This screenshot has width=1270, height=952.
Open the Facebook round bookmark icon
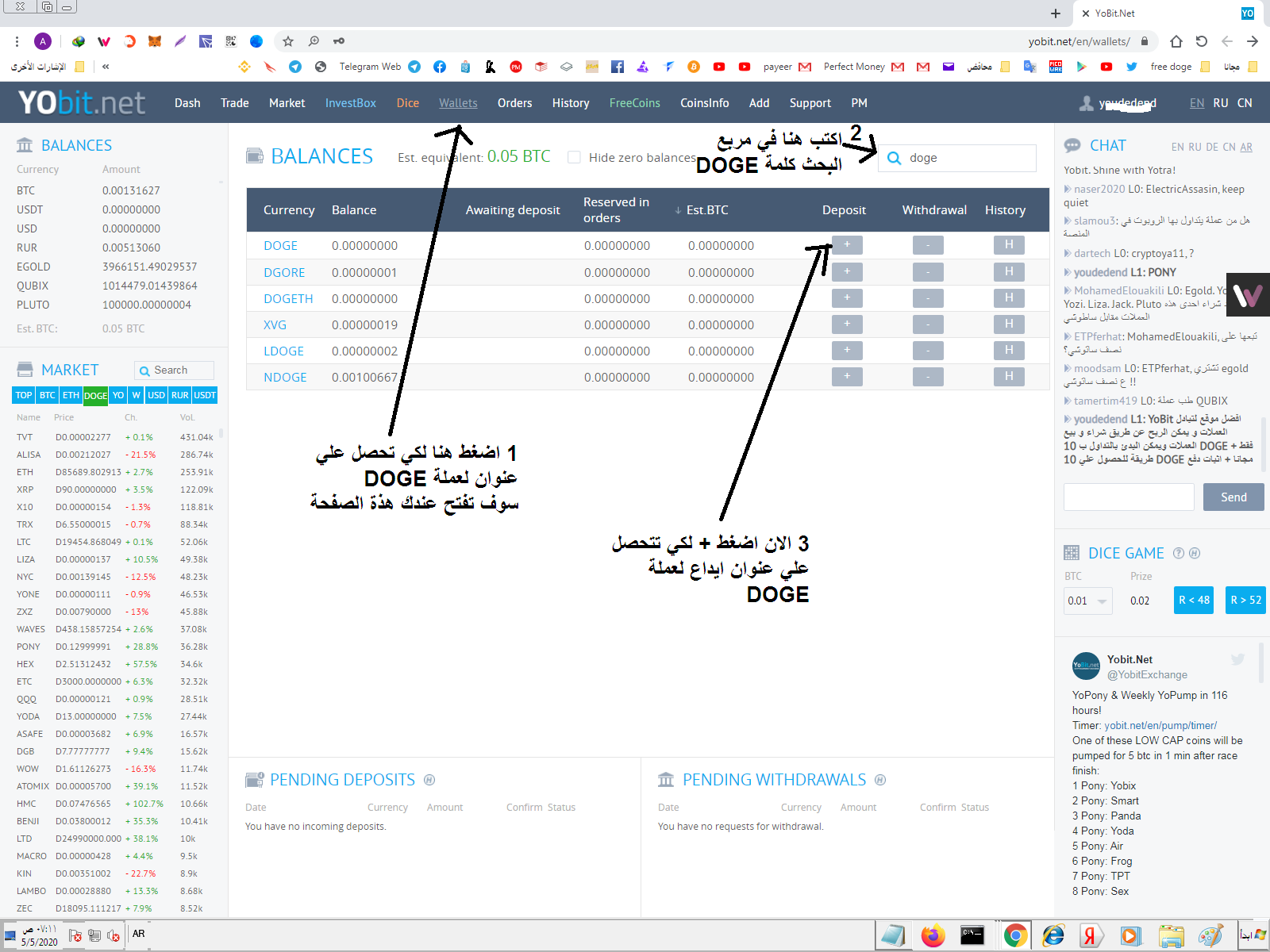(440, 67)
